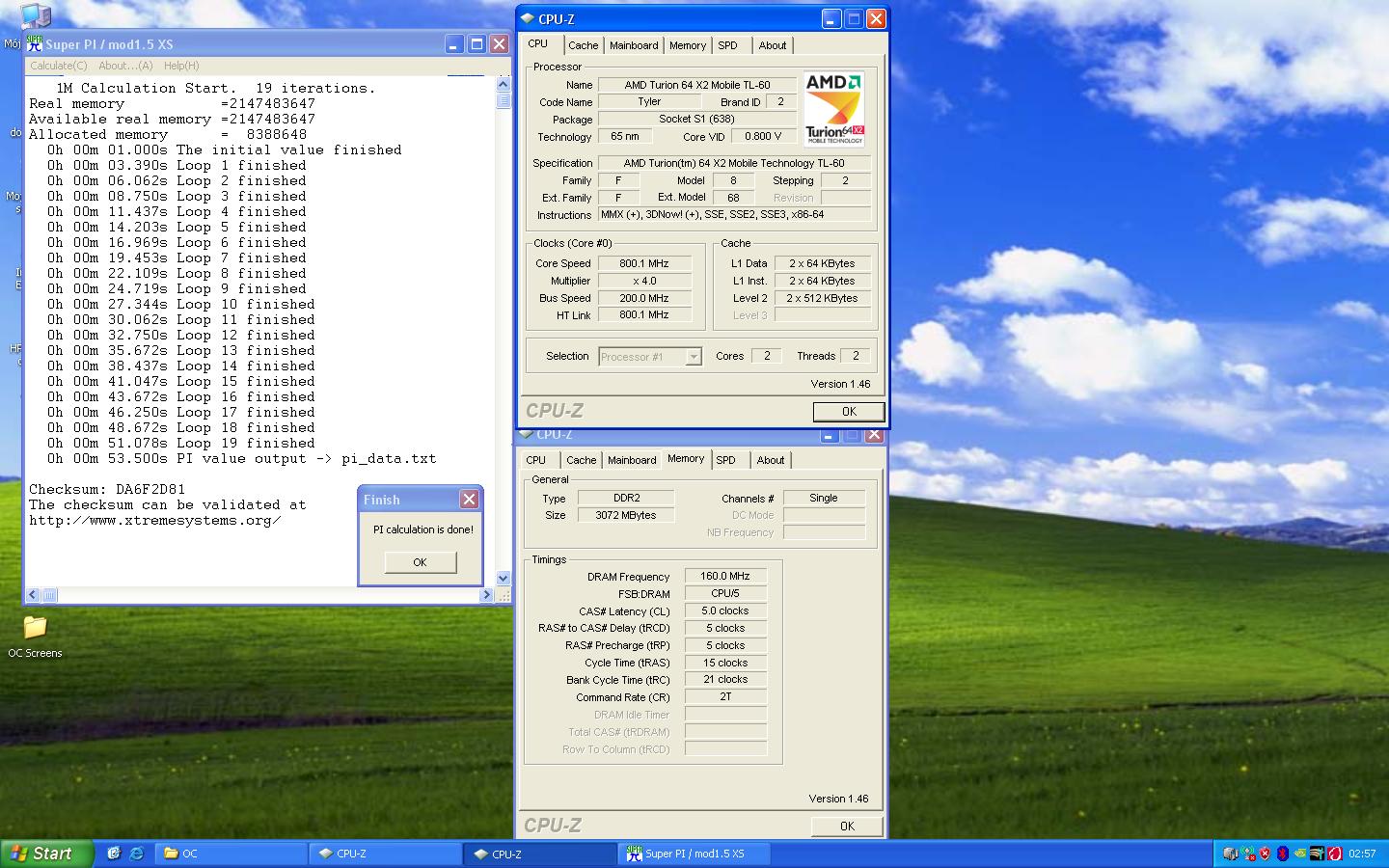Click Super PI horizontal scrollbar left arrow
1389x868 pixels.
point(33,595)
